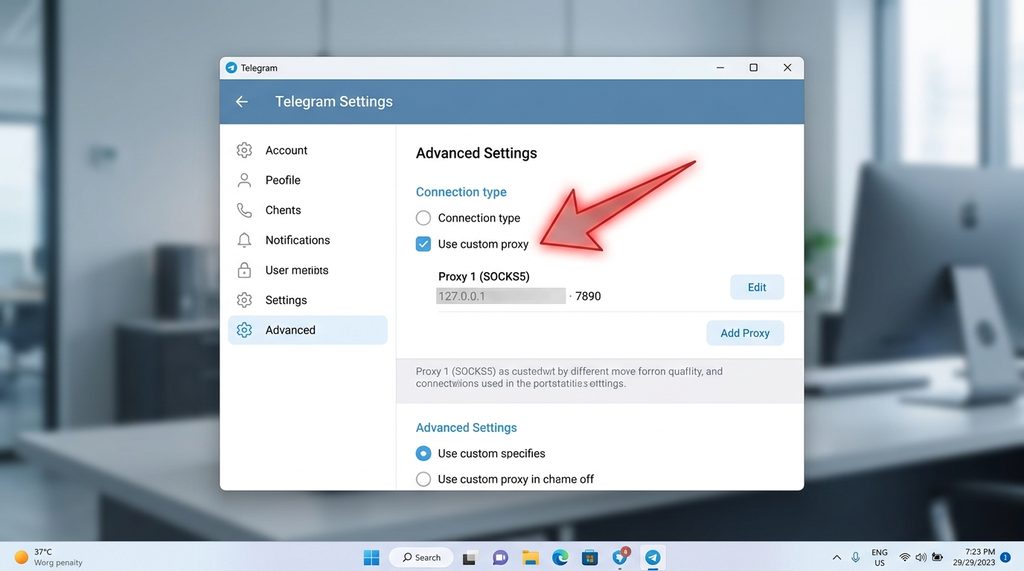Select the Connection type radio button

423,218
